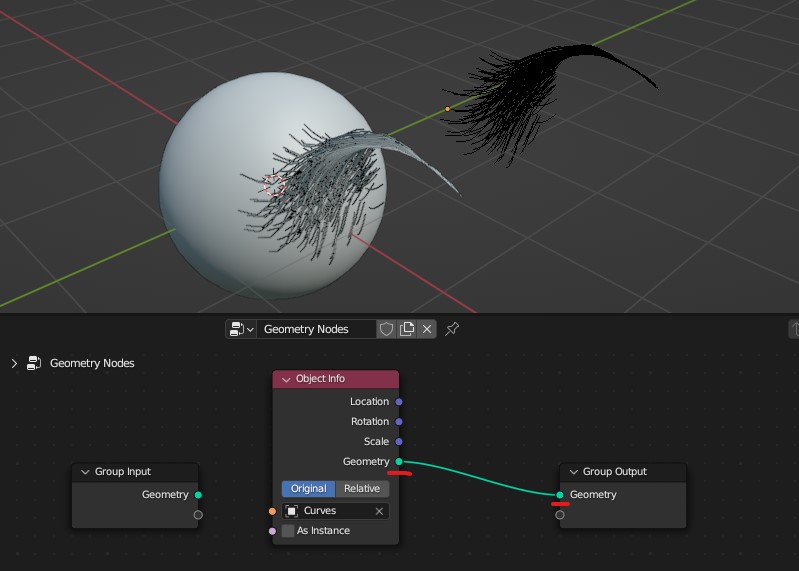
Task: Open the node tree browse dropdown
Action: [x=242, y=329]
